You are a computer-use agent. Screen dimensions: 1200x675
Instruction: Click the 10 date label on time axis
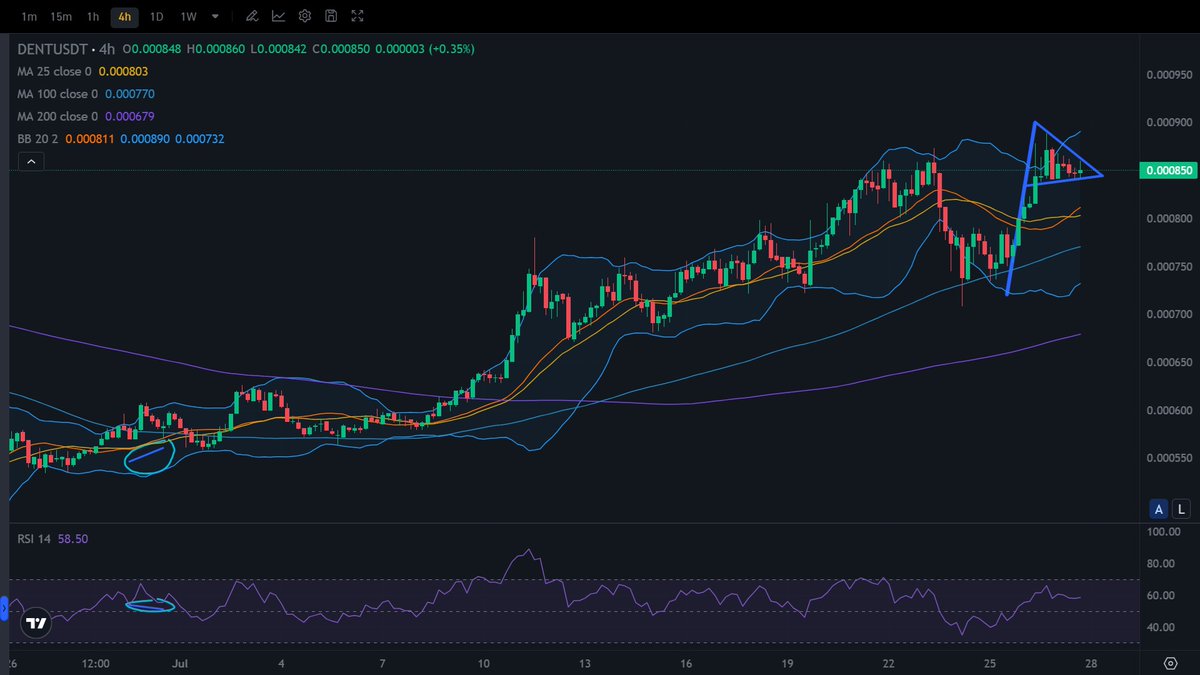[x=484, y=663]
